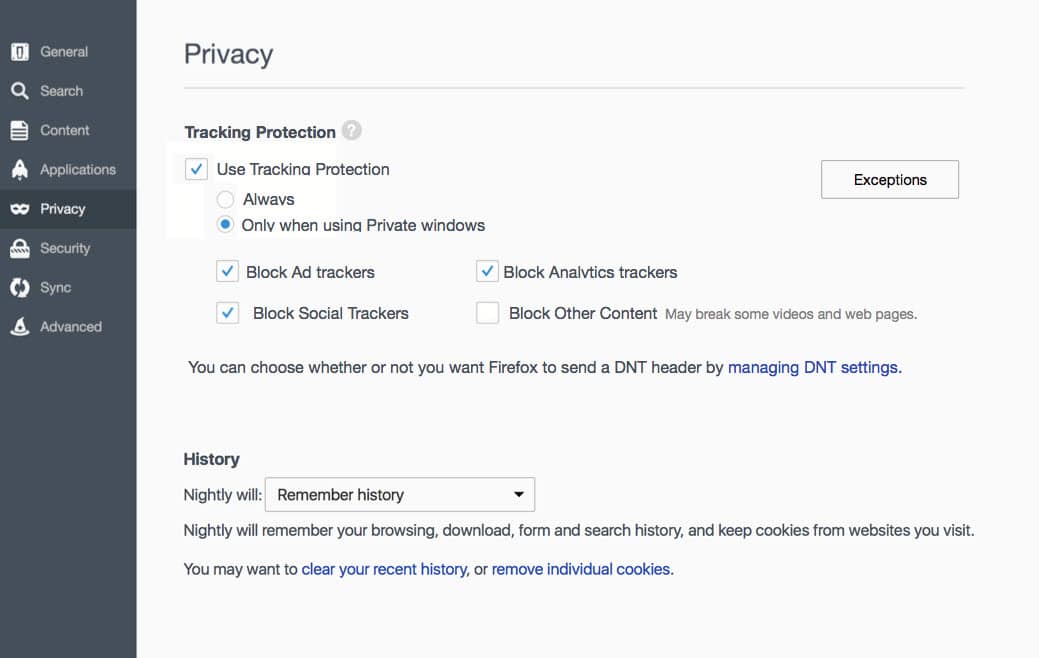Select the Privacy mask icon

21,208
